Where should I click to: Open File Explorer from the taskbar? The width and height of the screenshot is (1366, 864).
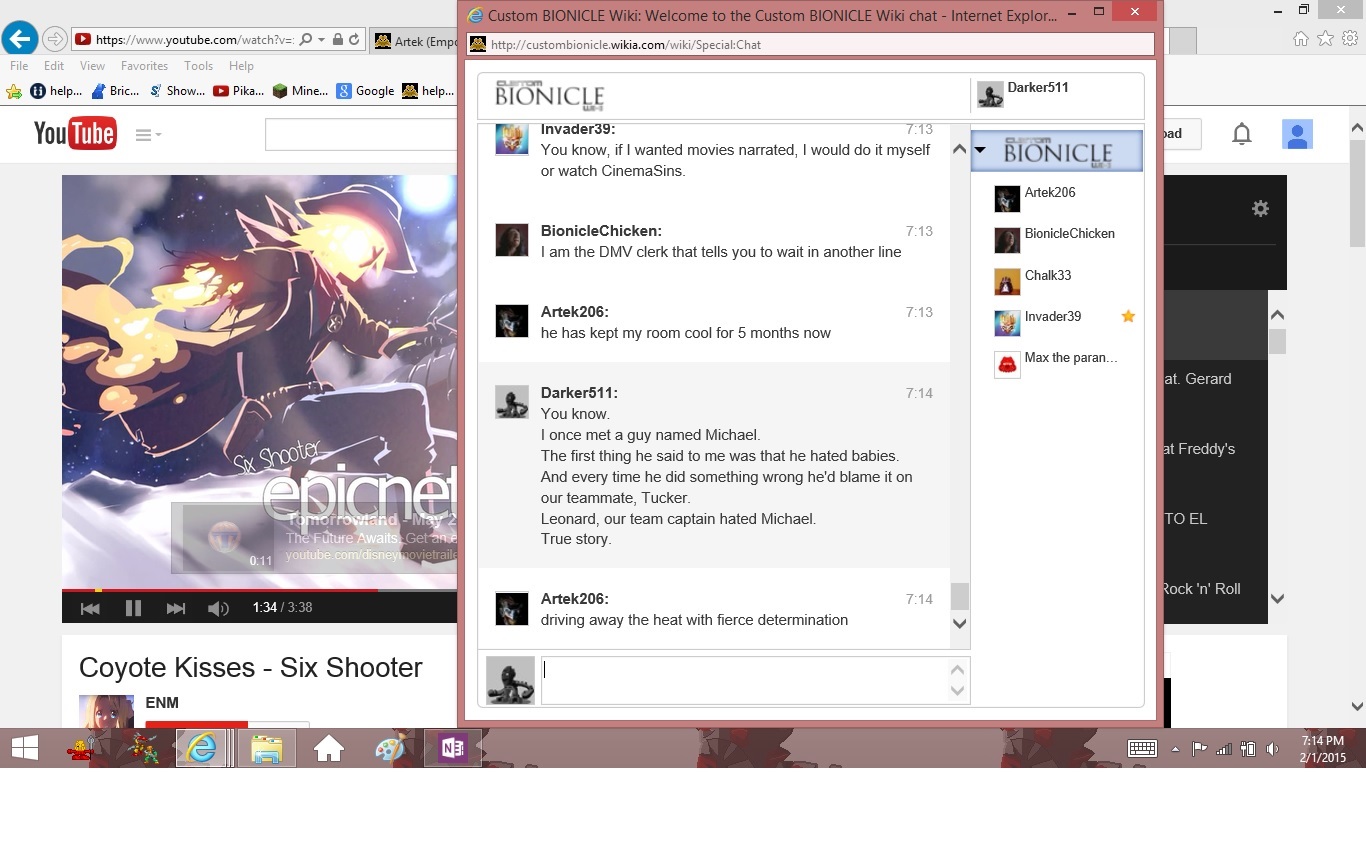(x=267, y=748)
